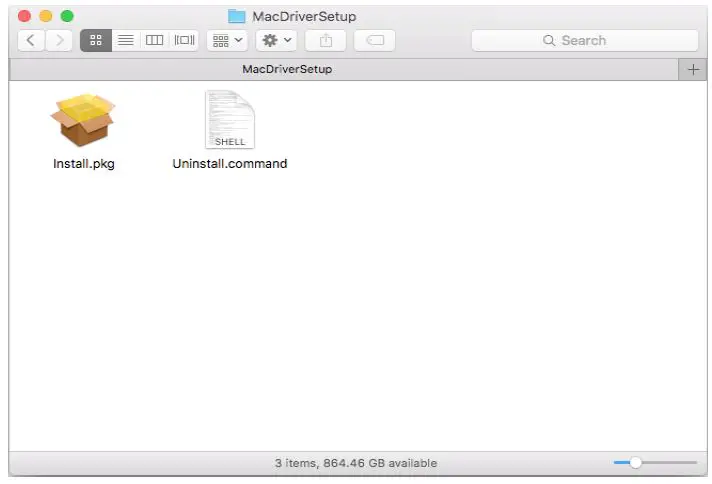
Task: Zoom the window with the green button
Action: [x=67, y=16]
